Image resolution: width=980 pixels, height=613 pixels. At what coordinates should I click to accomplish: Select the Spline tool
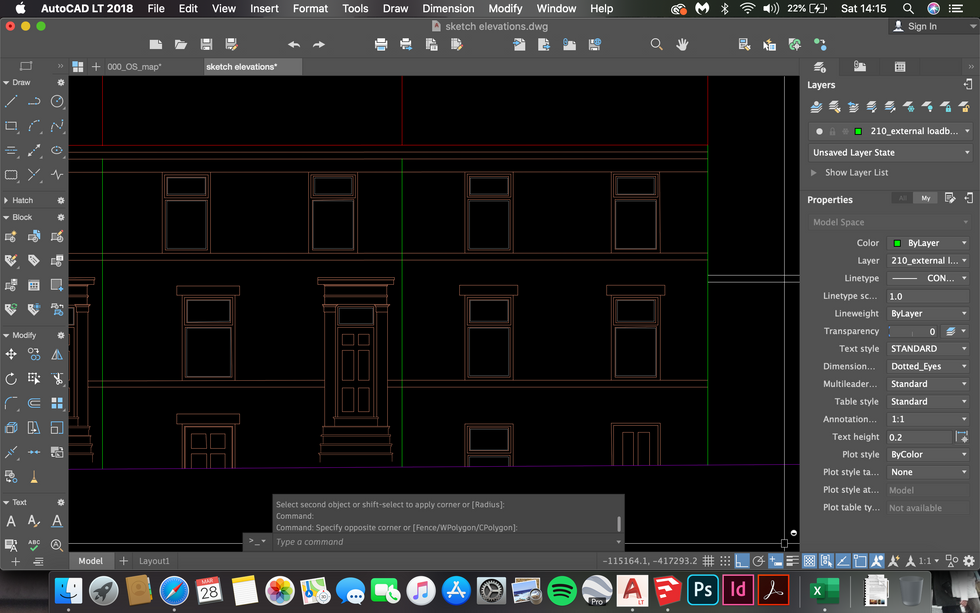[x=57, y=126]
